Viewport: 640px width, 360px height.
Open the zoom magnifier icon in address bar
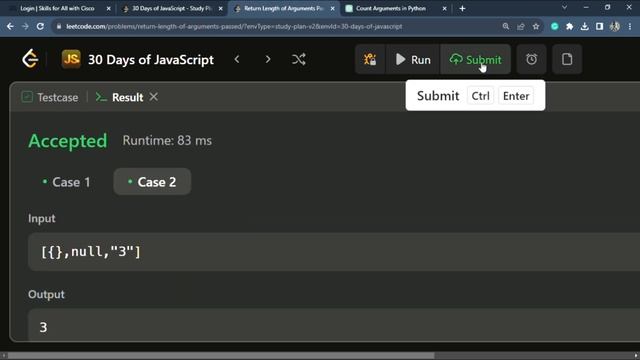(x=506, y=26)
